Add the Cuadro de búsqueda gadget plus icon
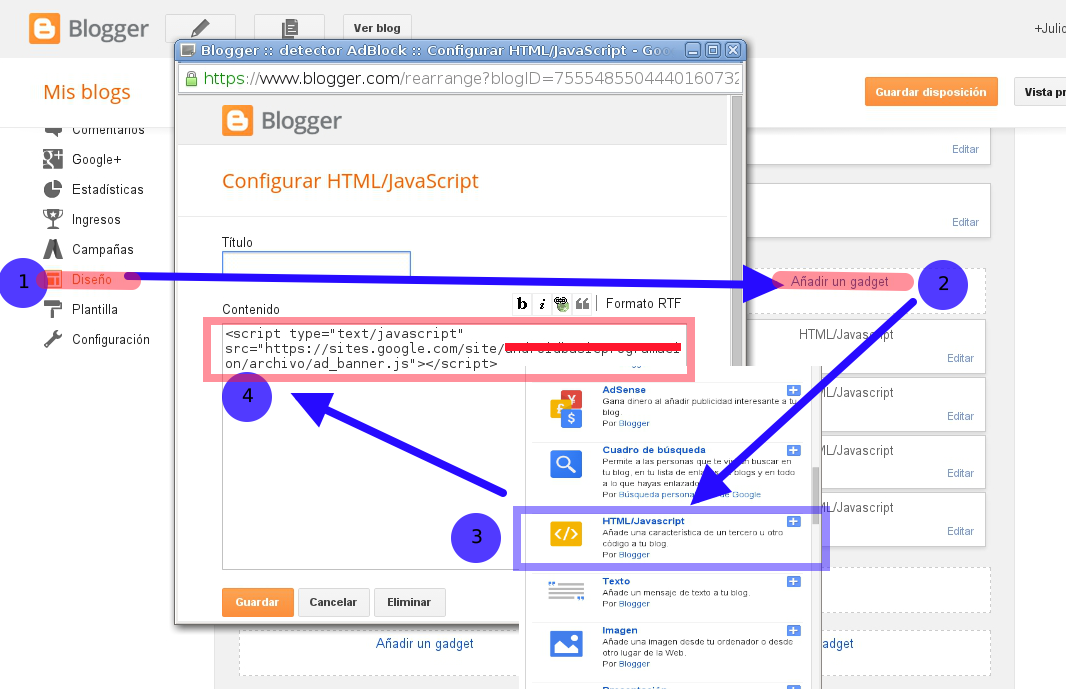The width and height of the screenshot is (1066, 689). pos(793,450)
